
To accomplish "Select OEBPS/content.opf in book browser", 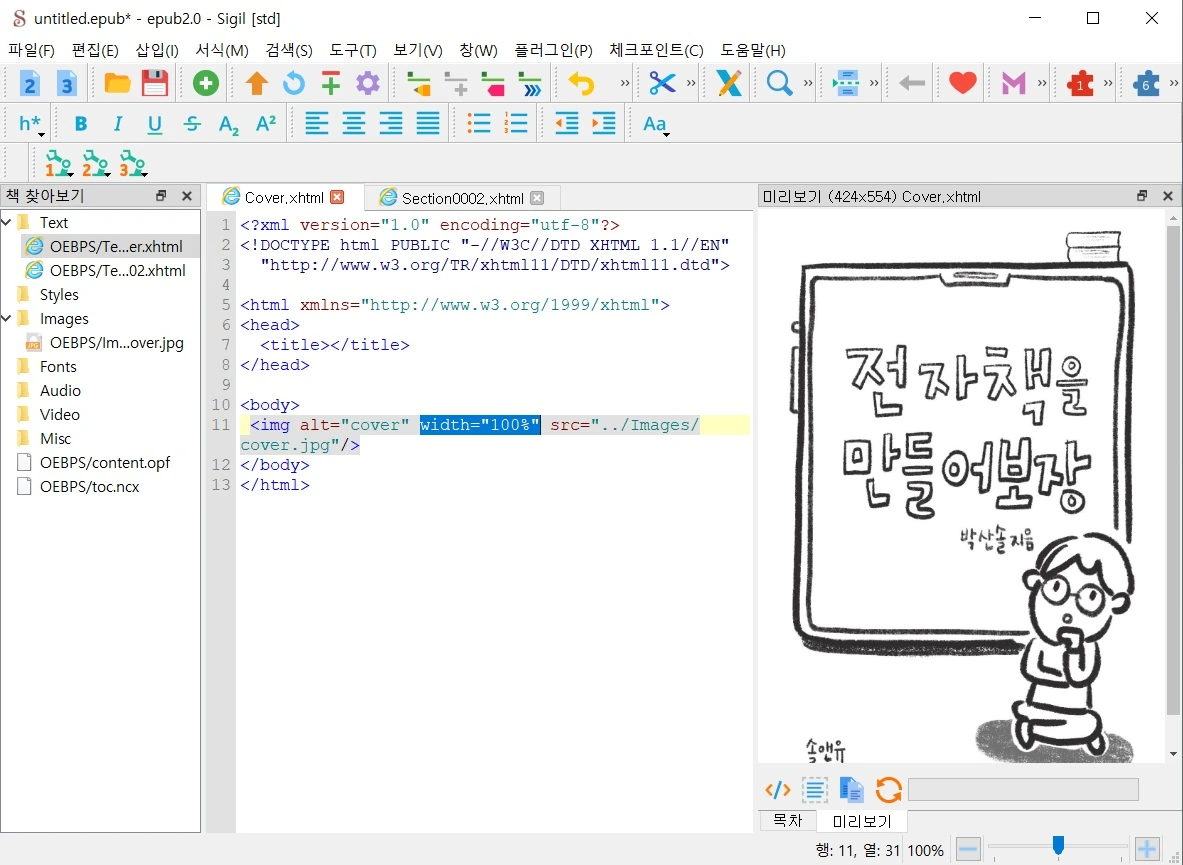I will pos(105,462).
